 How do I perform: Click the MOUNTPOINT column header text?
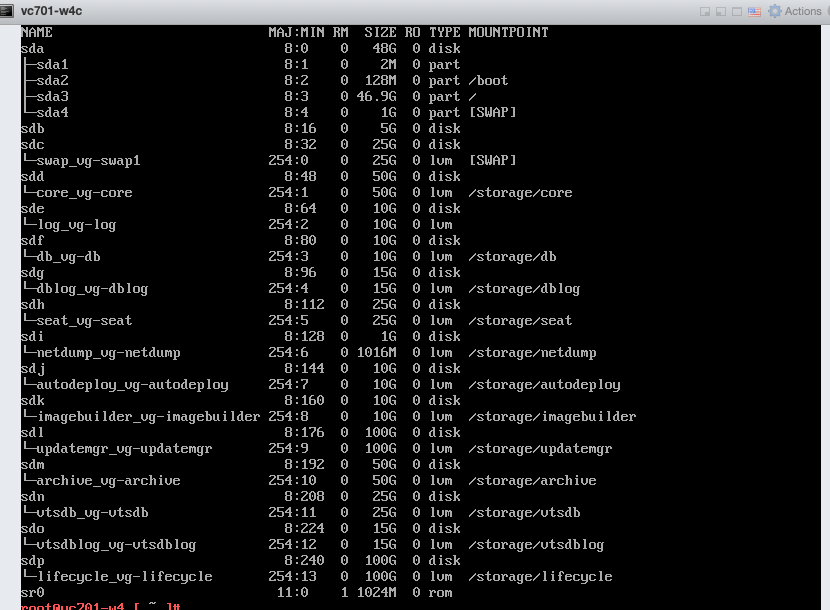point(508,32)
